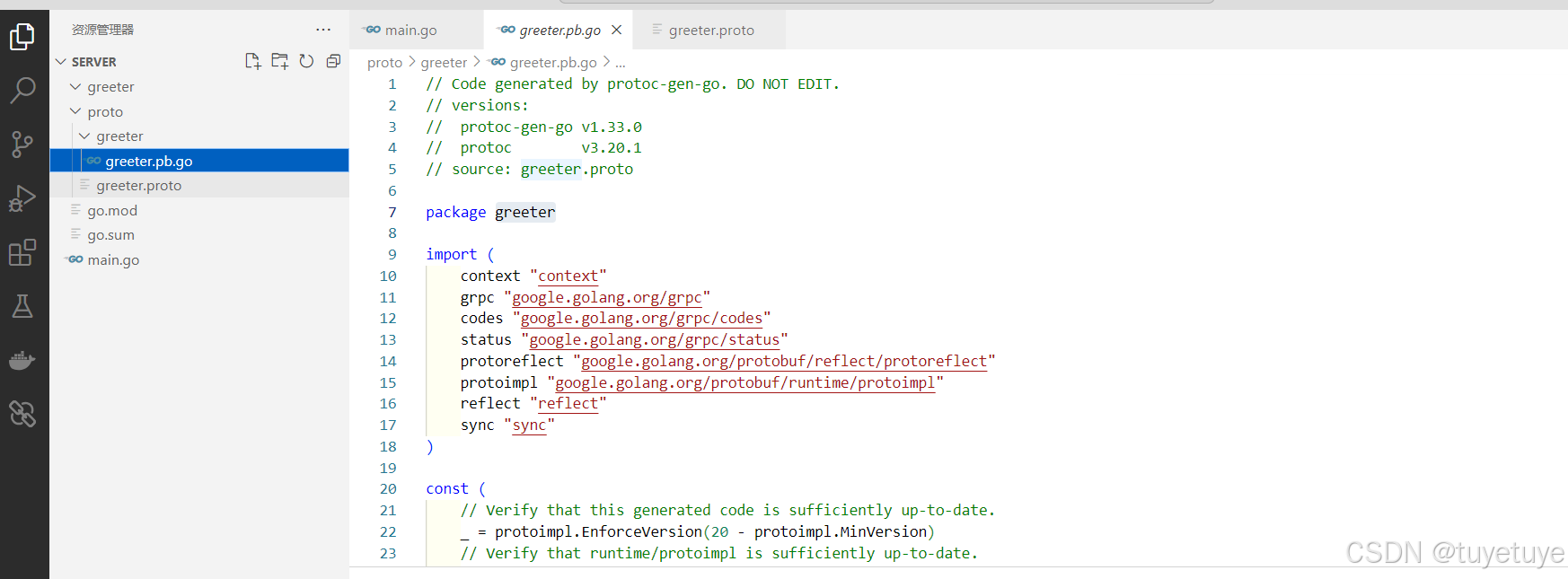Collapse all folders in explorer
1568x579 pixels.
pos(333,61)
